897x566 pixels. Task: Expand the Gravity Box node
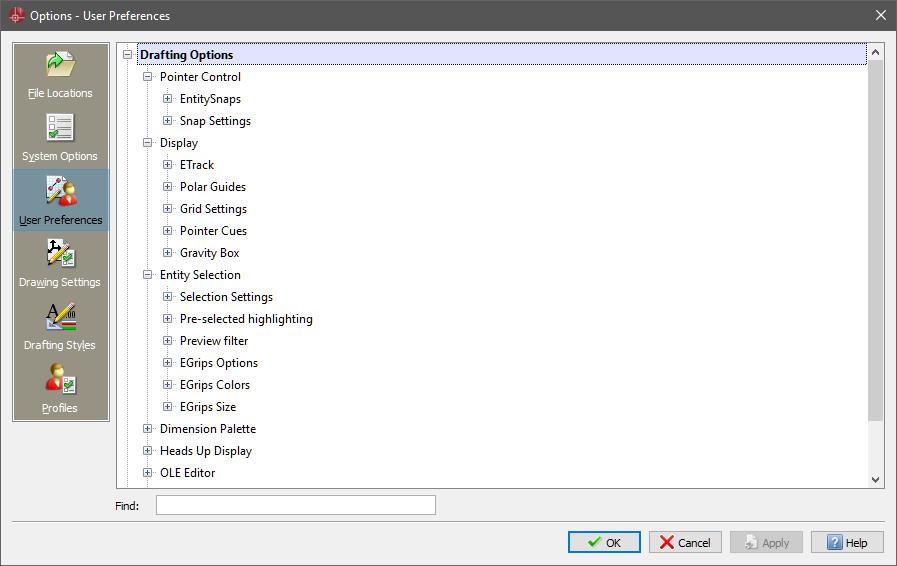168,252
